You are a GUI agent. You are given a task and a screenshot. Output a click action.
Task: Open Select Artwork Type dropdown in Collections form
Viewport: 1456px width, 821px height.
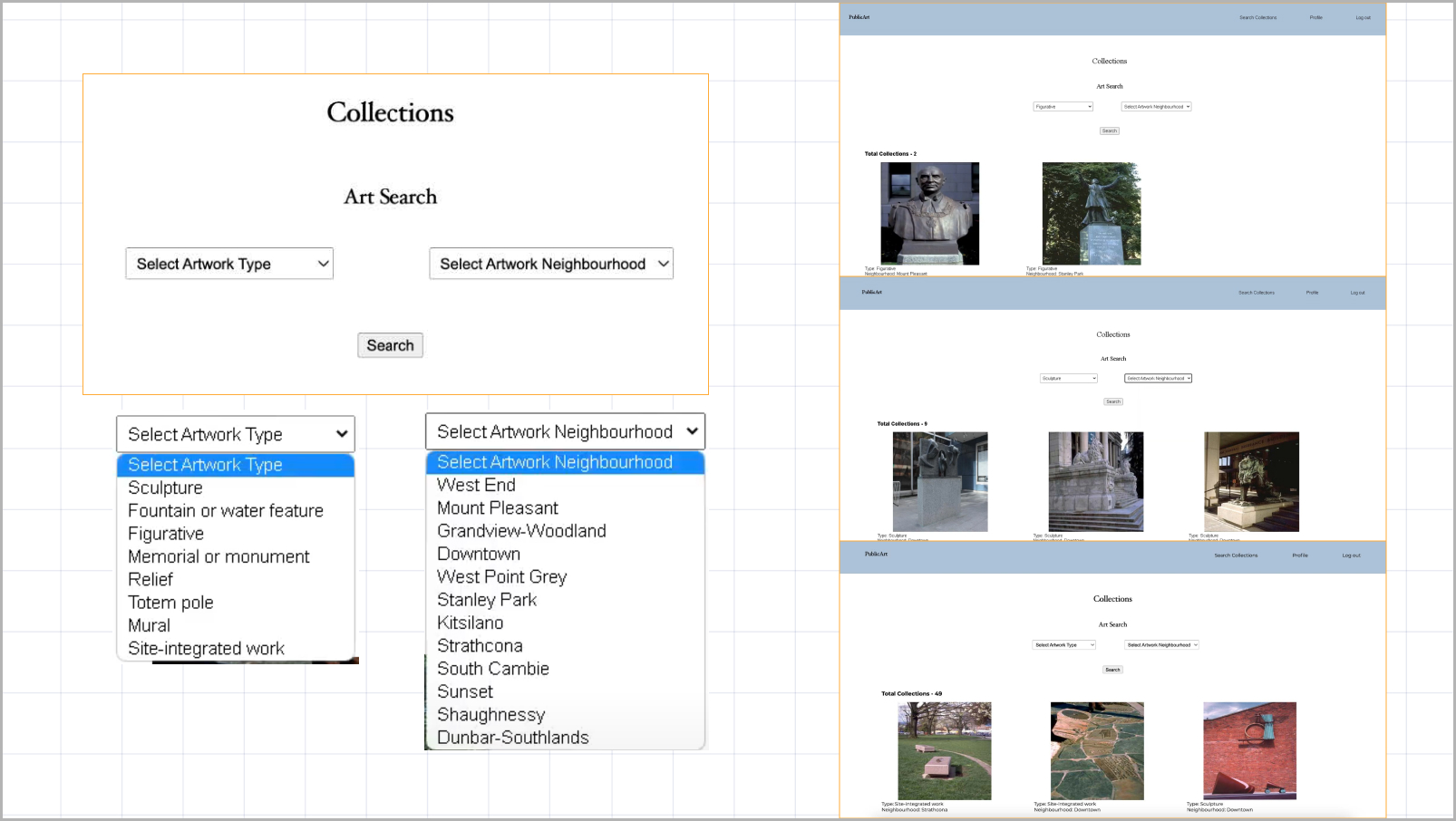229,264
